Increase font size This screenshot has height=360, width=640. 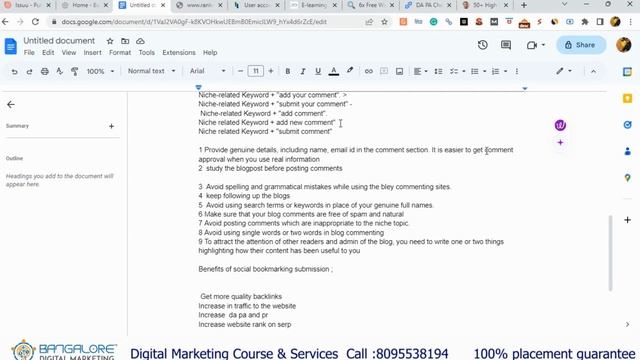tap(271, 71)
